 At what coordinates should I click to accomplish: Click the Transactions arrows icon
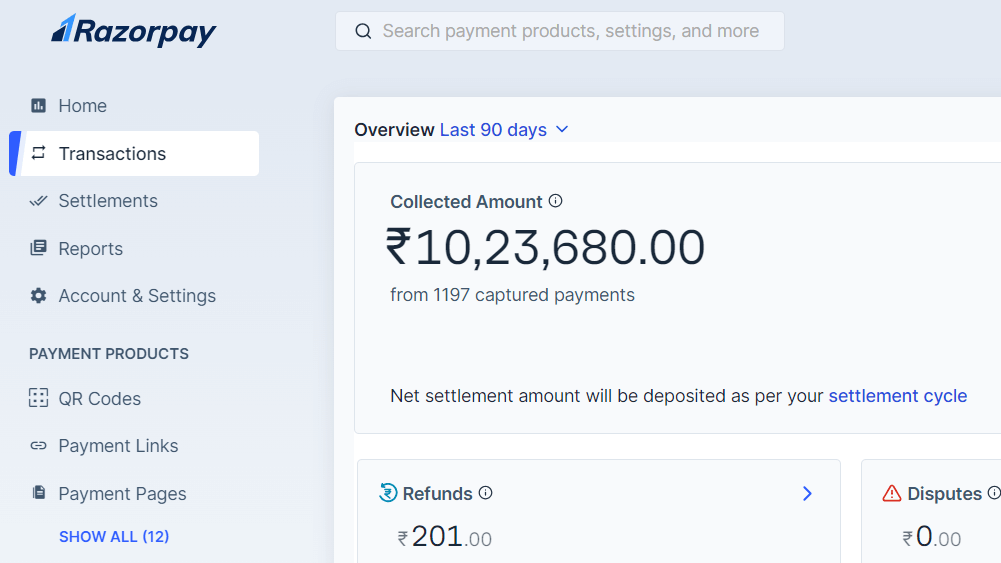click(38, 153)
